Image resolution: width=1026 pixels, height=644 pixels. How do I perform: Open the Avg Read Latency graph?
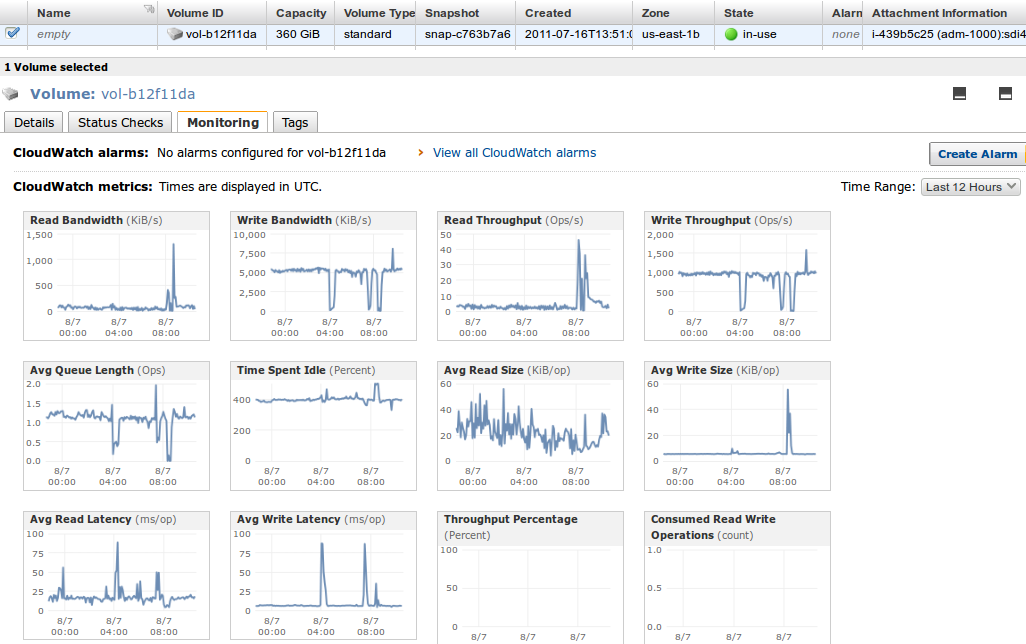coord(116,575)
